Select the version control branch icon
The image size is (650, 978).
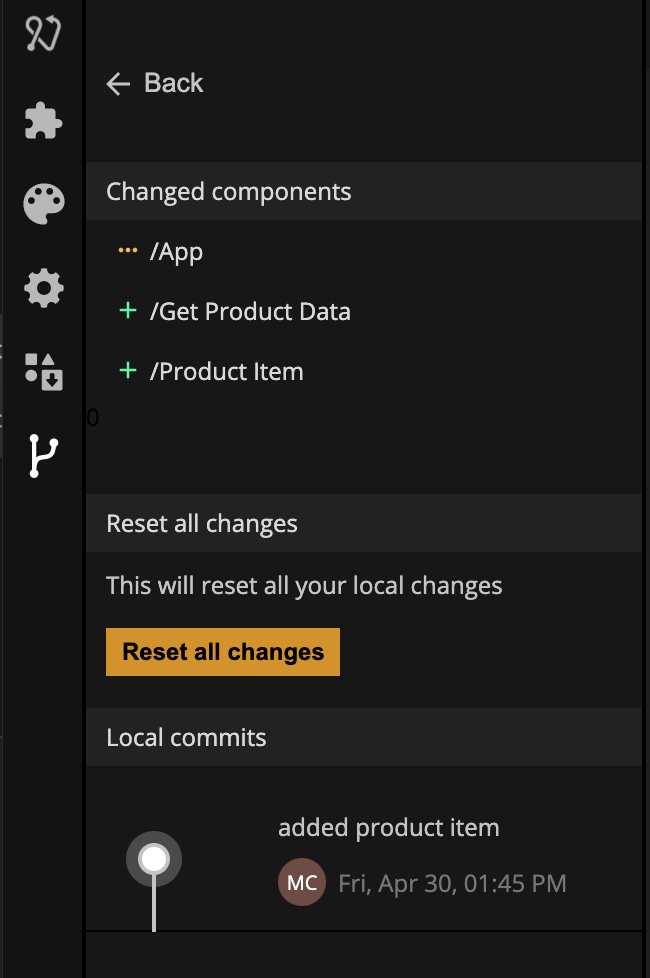click(44, 456)
